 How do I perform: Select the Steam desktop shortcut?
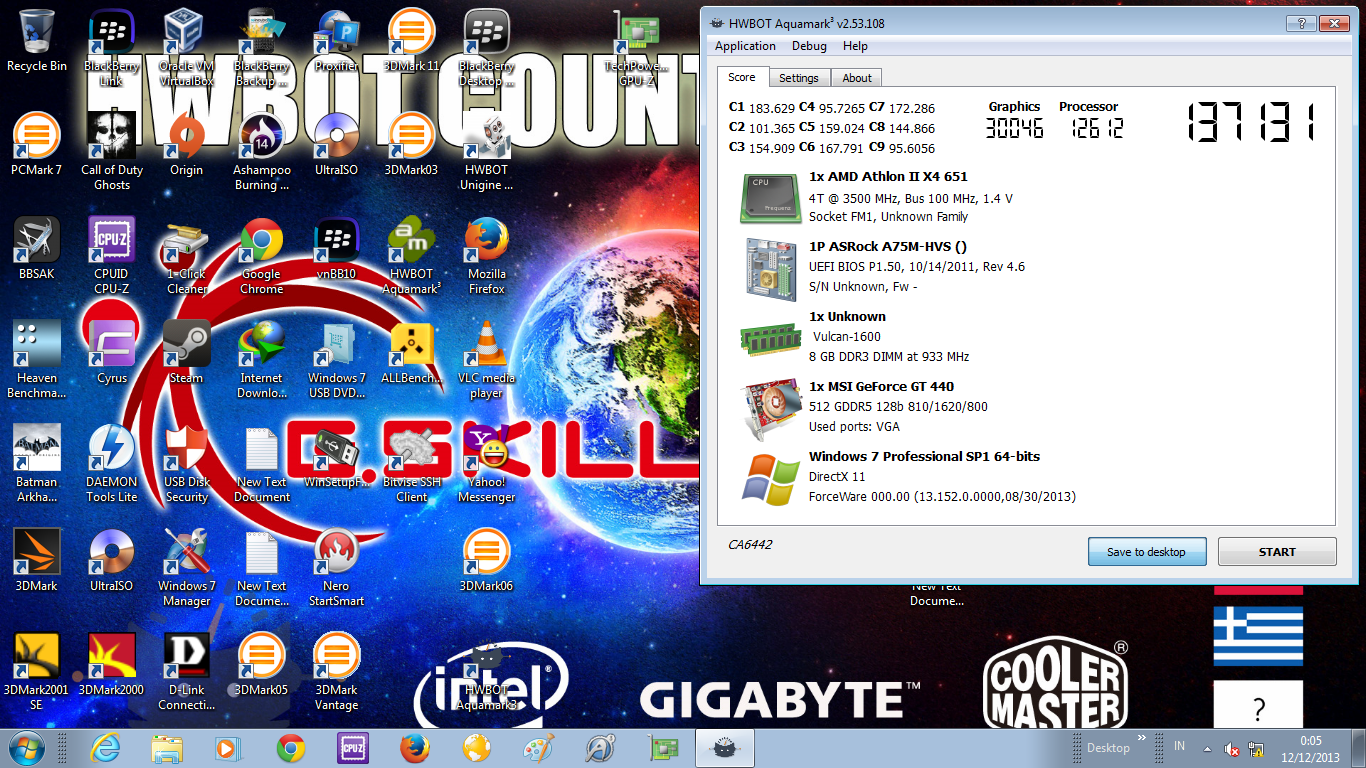pyautogui.click(x=186, y=352)
